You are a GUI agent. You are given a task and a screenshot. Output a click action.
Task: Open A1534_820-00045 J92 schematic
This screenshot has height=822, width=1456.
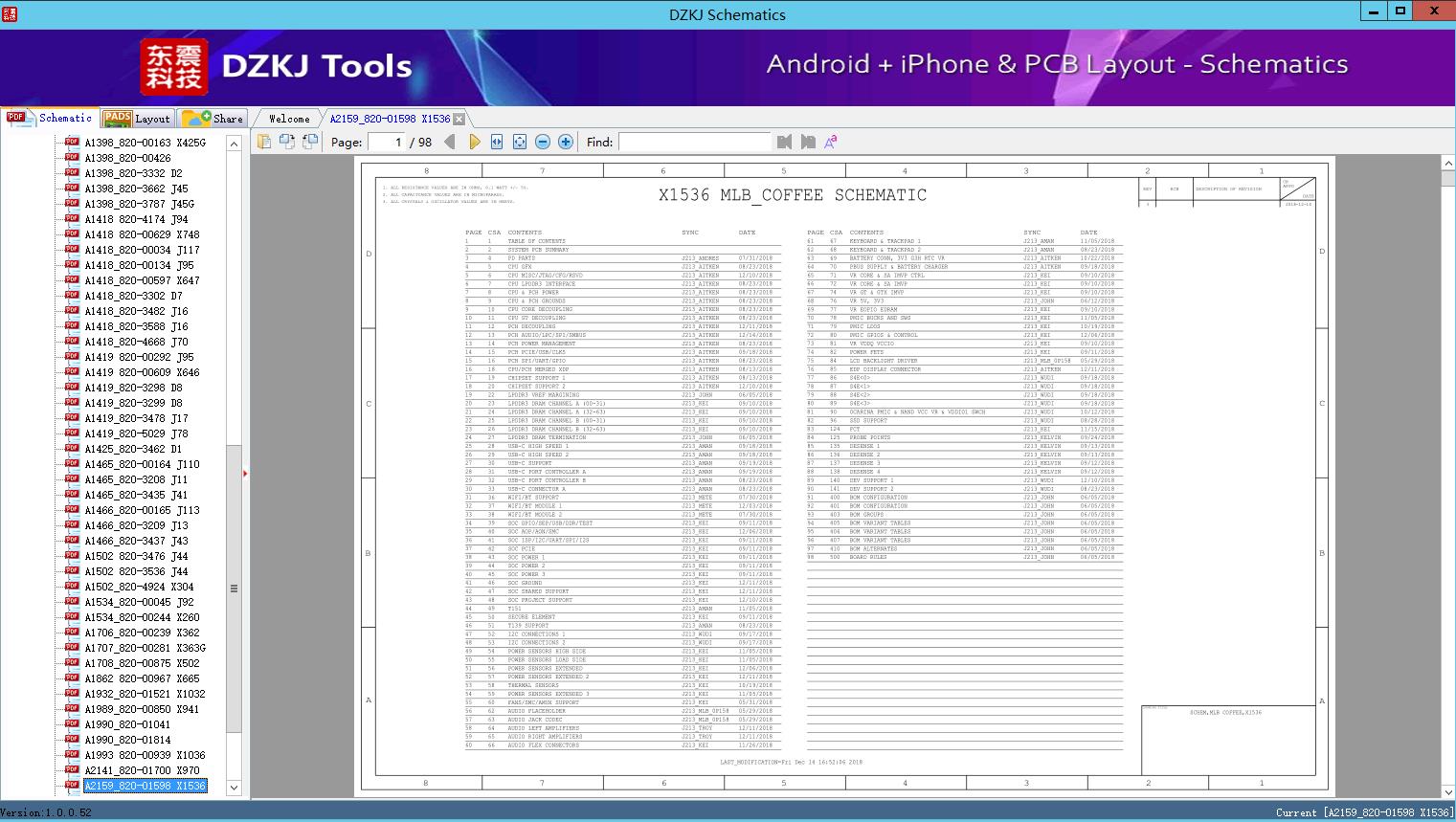click(x=139, y=602)
